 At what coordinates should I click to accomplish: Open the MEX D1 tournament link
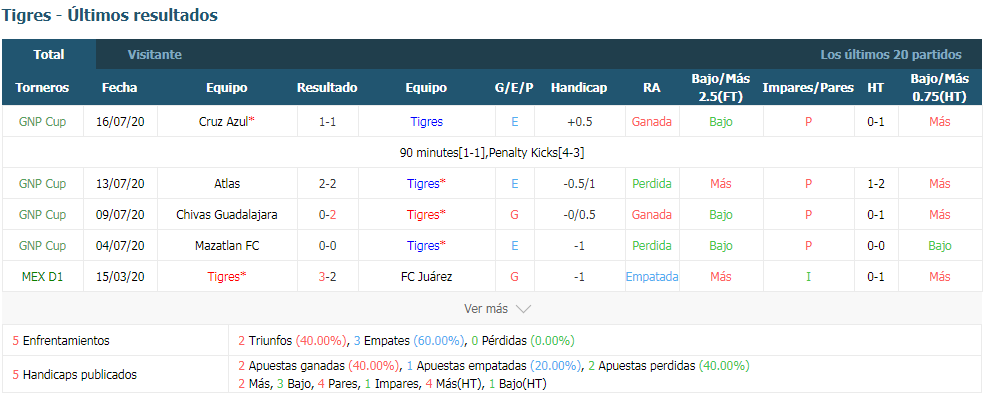click(x=42, y=276)
